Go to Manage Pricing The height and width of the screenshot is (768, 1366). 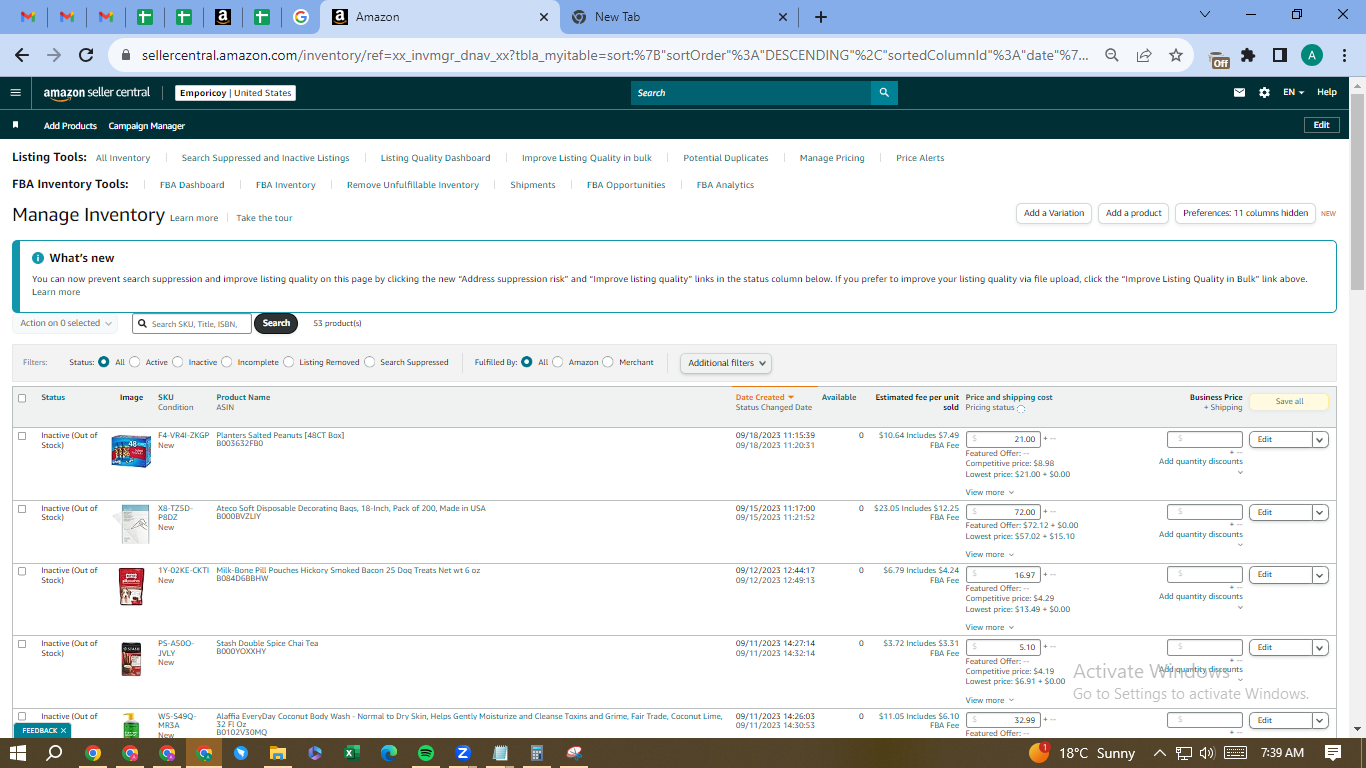click(832, 158)
